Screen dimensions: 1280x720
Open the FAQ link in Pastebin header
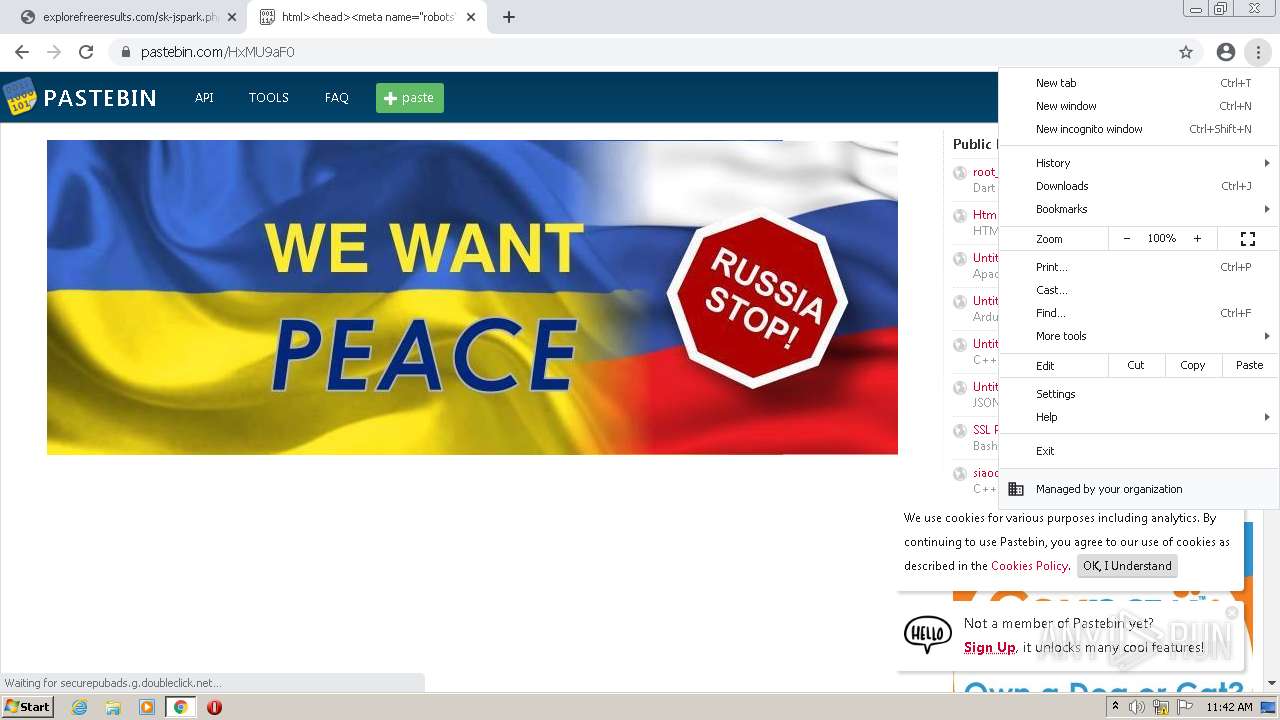click(337, 98)
